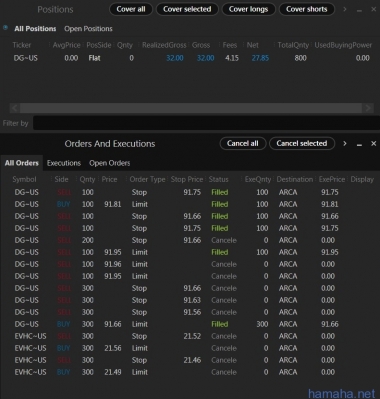Switch to the Executions tab
This screenshot has height=399, width=380.
[x=64, y=163]
